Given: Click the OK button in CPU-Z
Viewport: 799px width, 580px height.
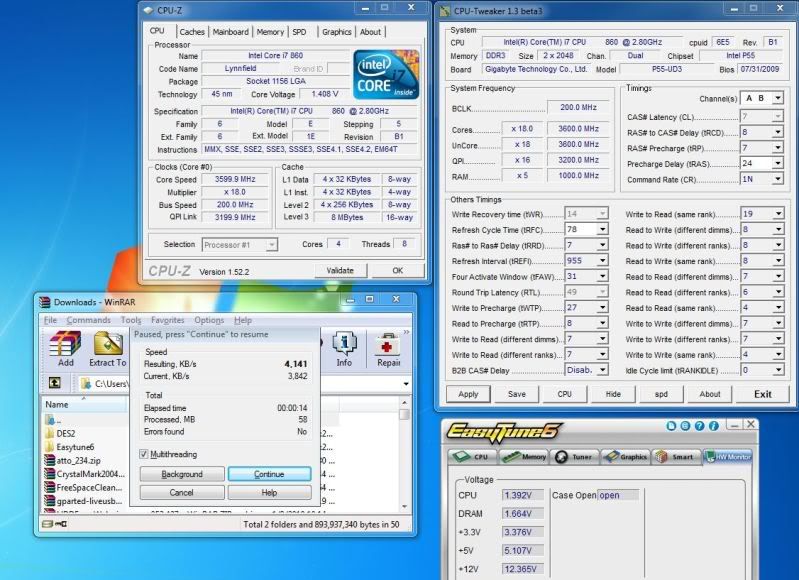Looking at the screenshot, I should point(397,271).
